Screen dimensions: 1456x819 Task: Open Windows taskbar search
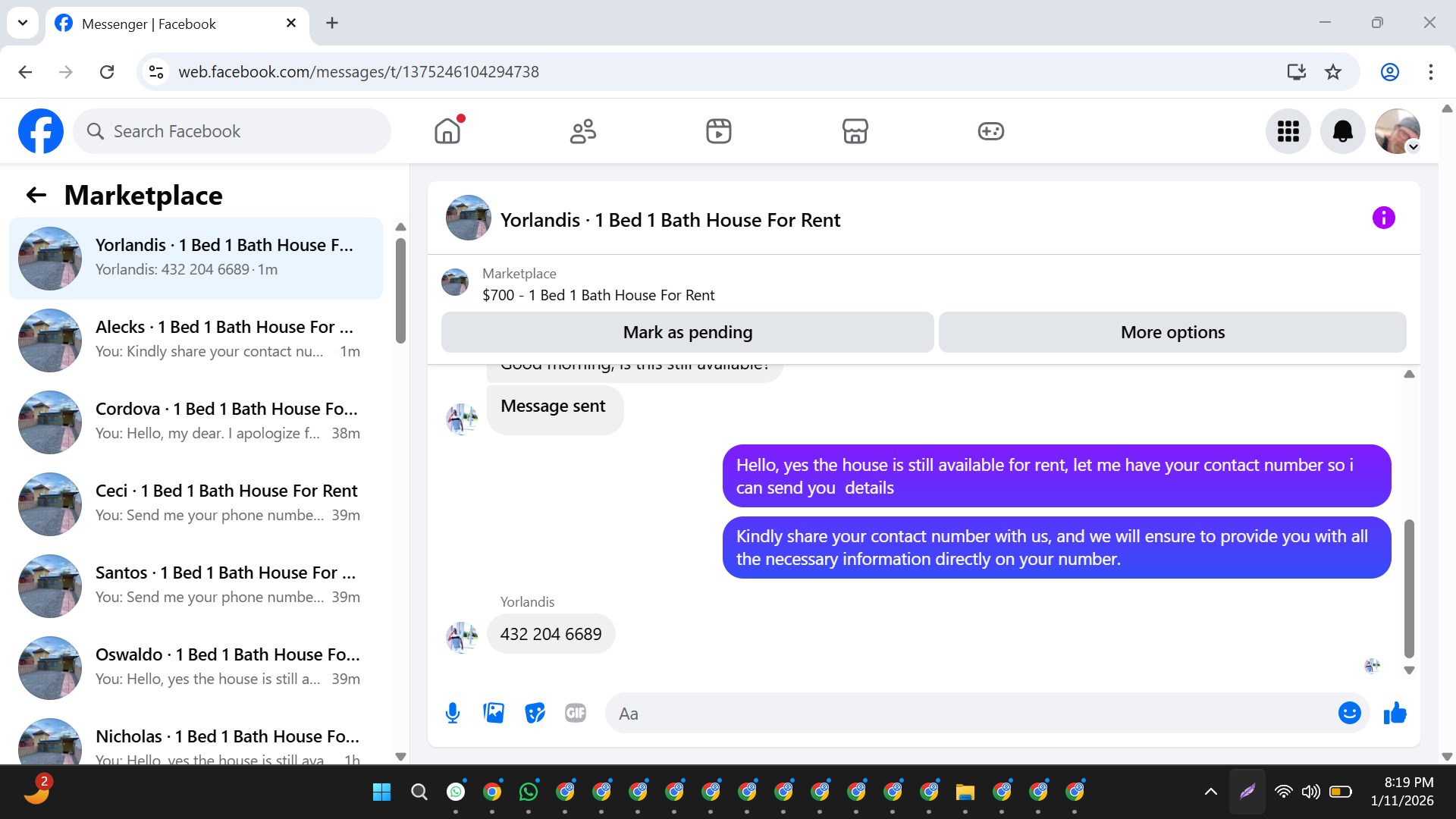(x=419, y=792)
